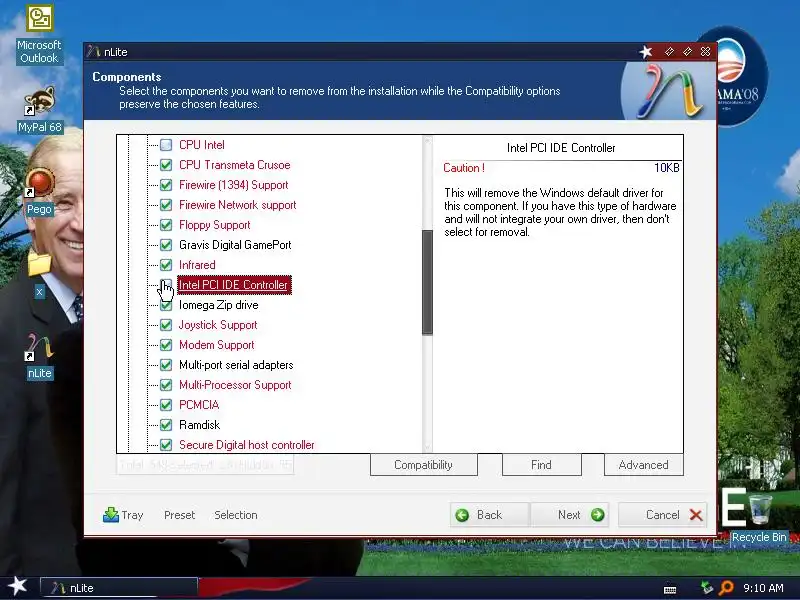Select the CPU Intel tree item
Image resolution: width=800 pixels, height=600 pixels.
point(202,145)
